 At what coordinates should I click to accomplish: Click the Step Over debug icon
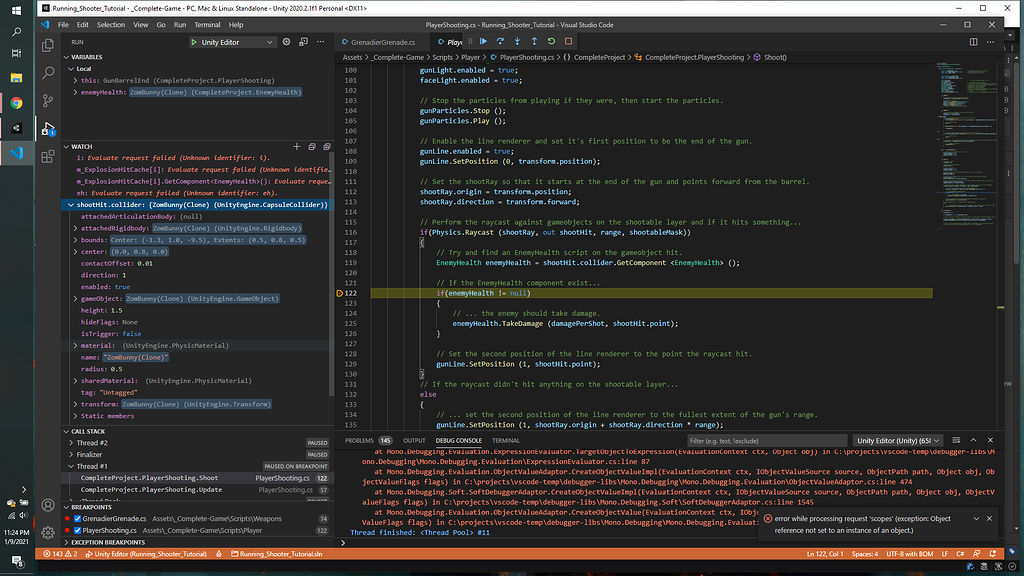click(x=500, y=42)
